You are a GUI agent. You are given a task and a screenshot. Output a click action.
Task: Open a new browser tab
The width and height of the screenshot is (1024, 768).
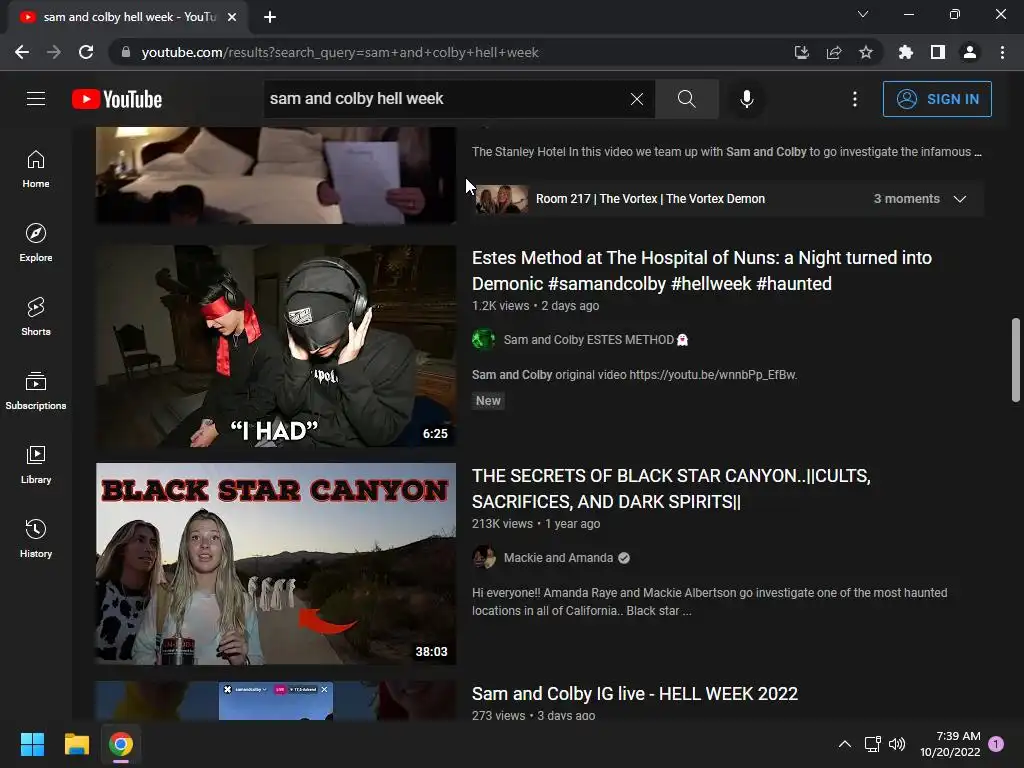[270, 17]
